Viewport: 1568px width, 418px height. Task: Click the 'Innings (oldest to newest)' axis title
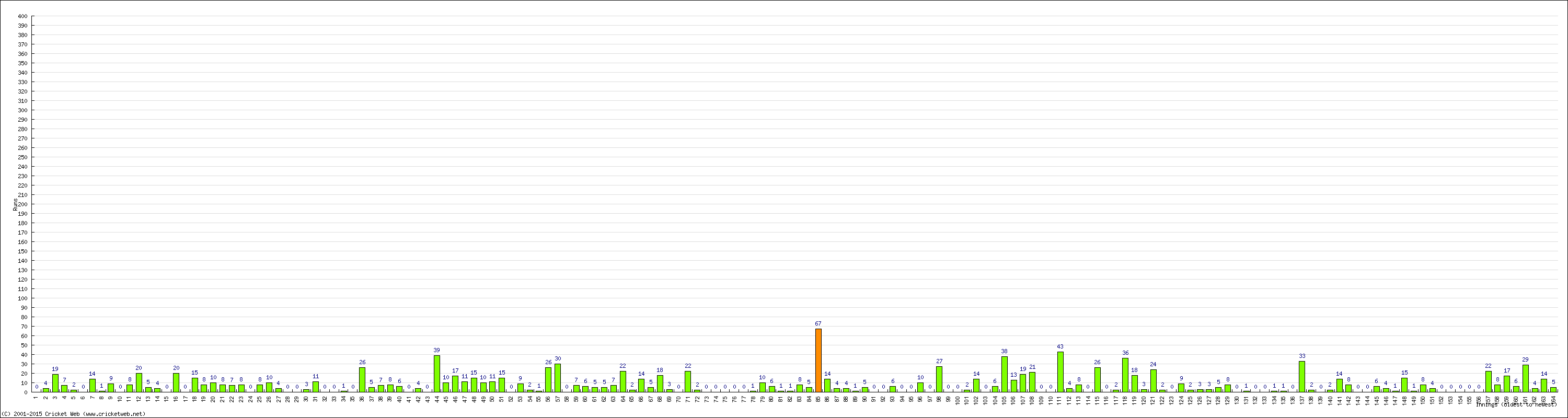pyautogui.click(x=1516, y=404)
